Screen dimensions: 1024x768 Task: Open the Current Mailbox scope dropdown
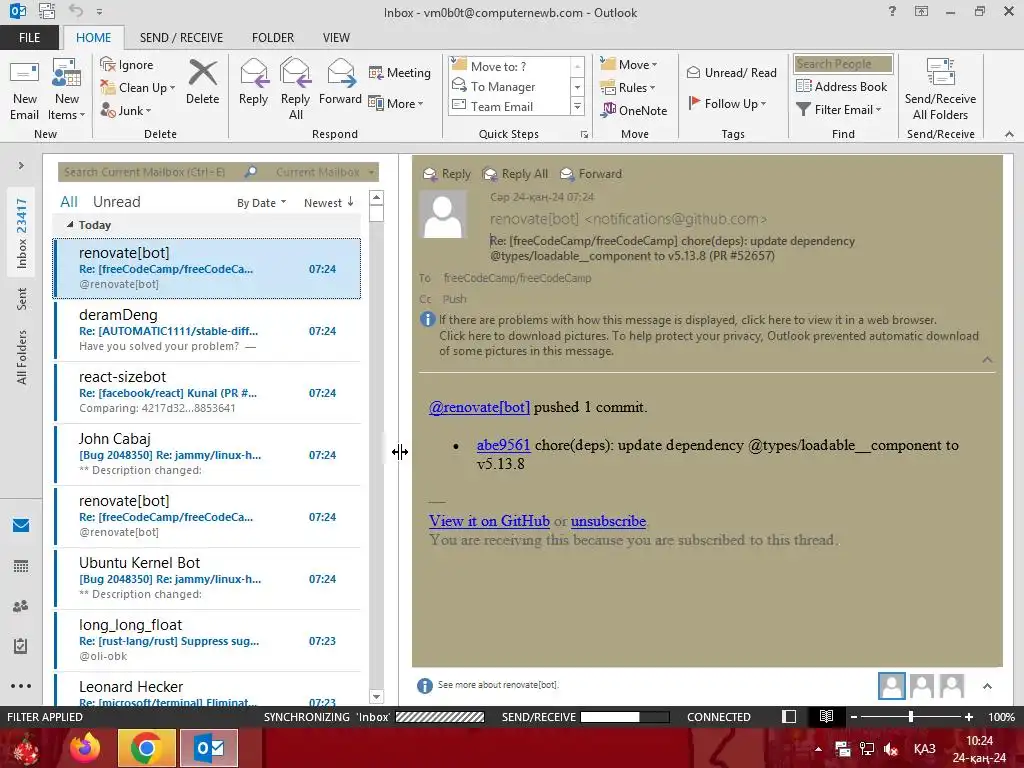325,172
